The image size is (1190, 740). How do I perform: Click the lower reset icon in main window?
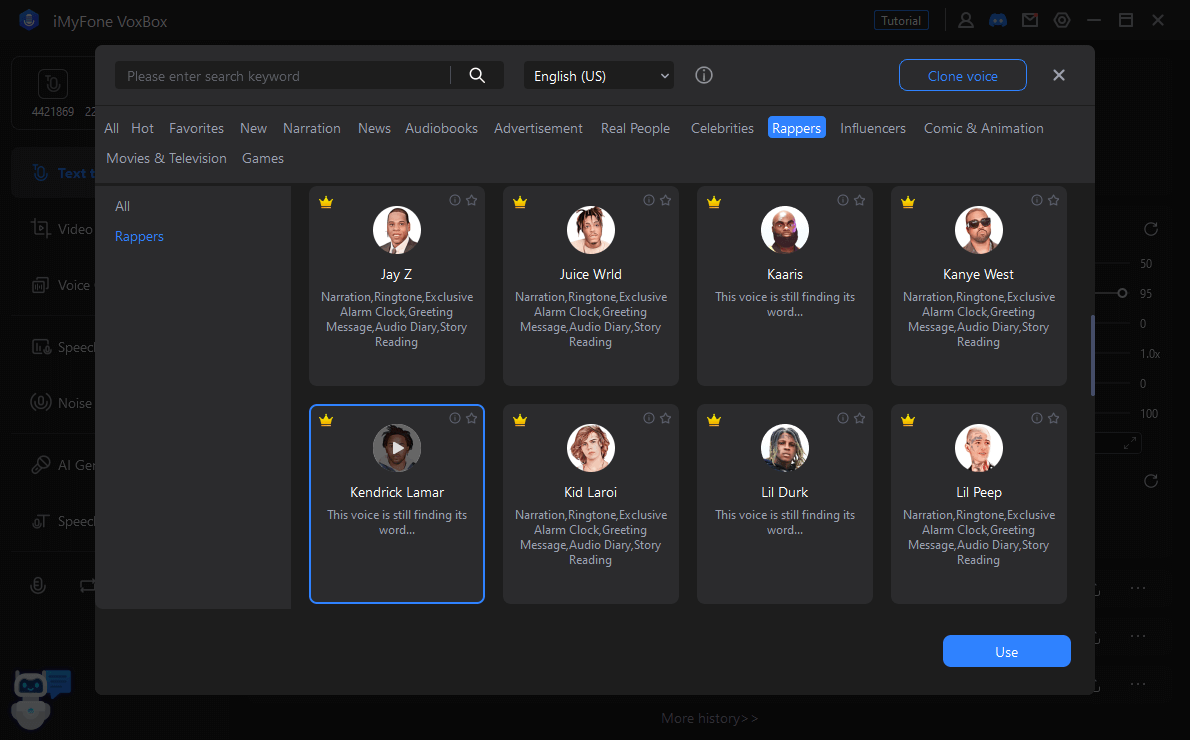click(1151, 481)
